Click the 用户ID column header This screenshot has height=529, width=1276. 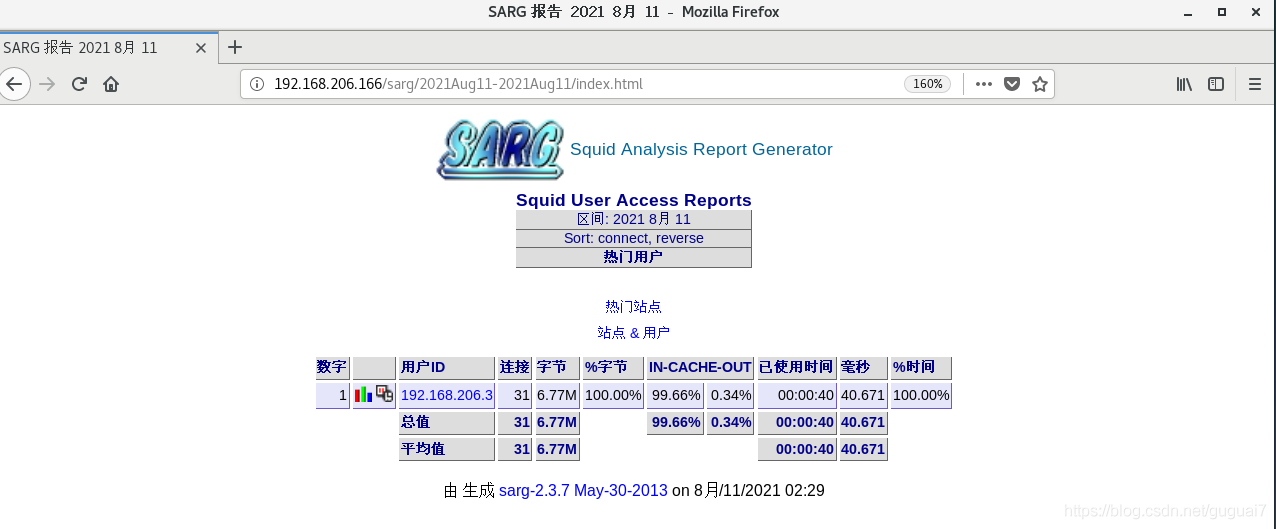pyautogui.click(x=446, y=368)
